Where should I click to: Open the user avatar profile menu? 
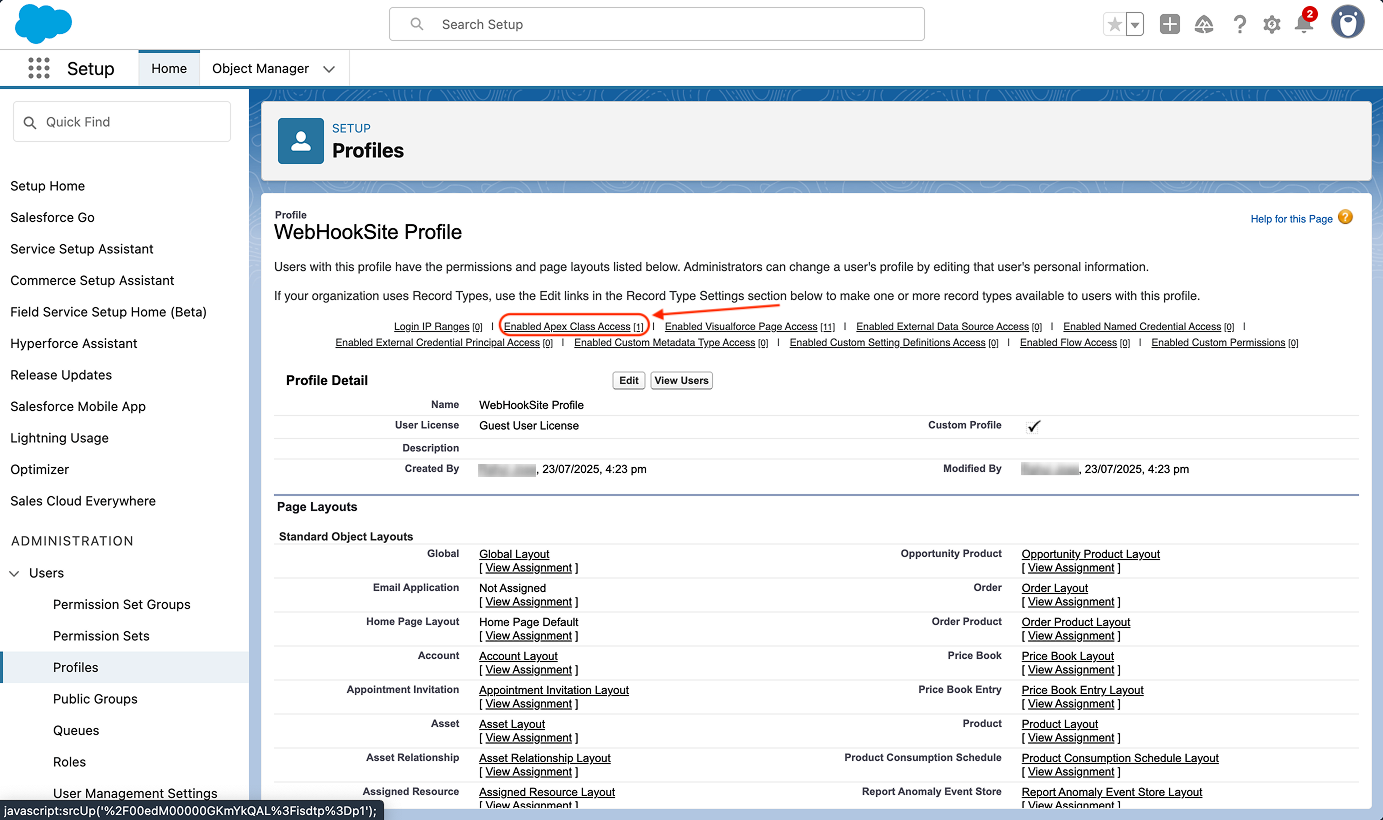[1347, 23]
